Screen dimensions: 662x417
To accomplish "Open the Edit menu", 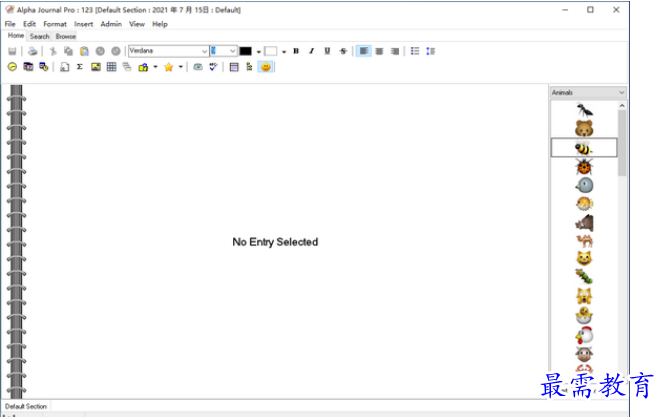I will [x=29, y=24].
